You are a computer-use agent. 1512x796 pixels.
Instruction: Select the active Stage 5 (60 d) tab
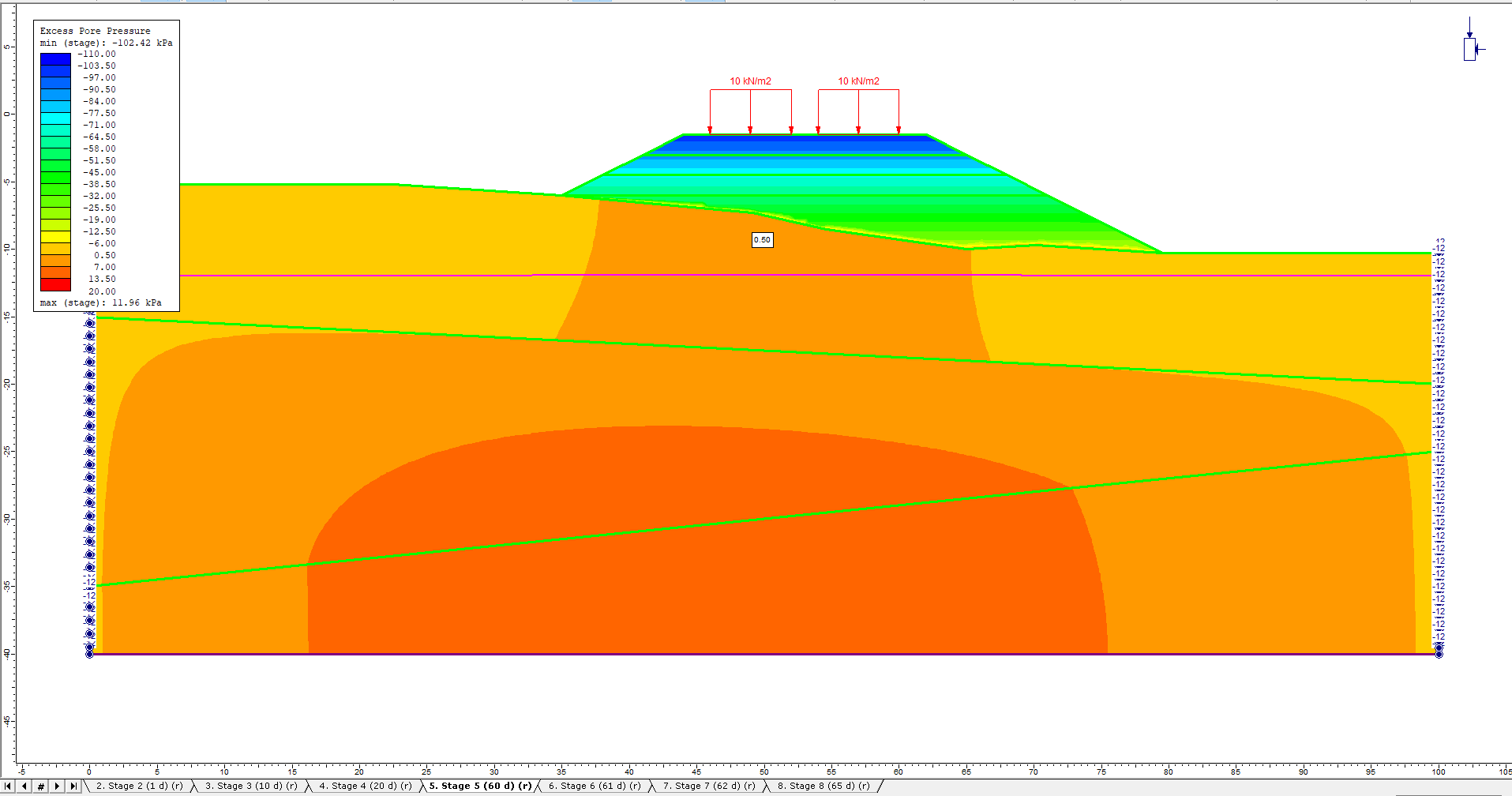click(478, 786)
